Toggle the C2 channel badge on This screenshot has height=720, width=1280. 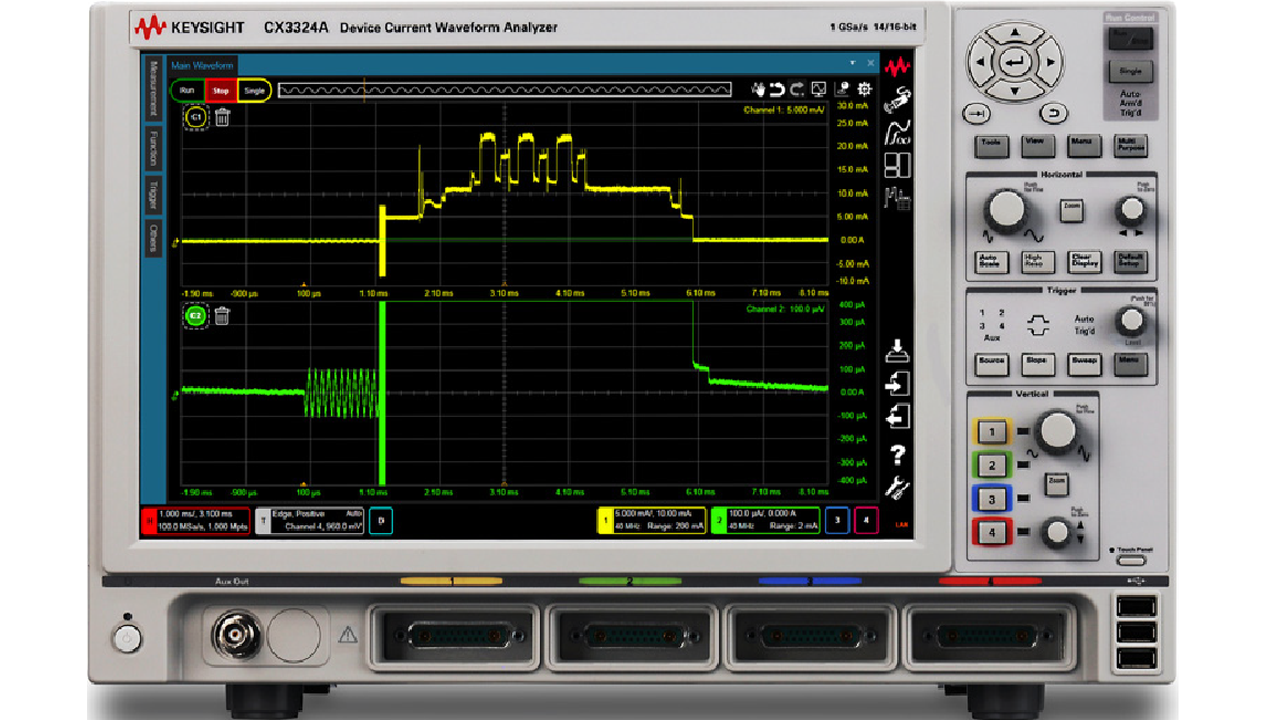tap(194, 315)
